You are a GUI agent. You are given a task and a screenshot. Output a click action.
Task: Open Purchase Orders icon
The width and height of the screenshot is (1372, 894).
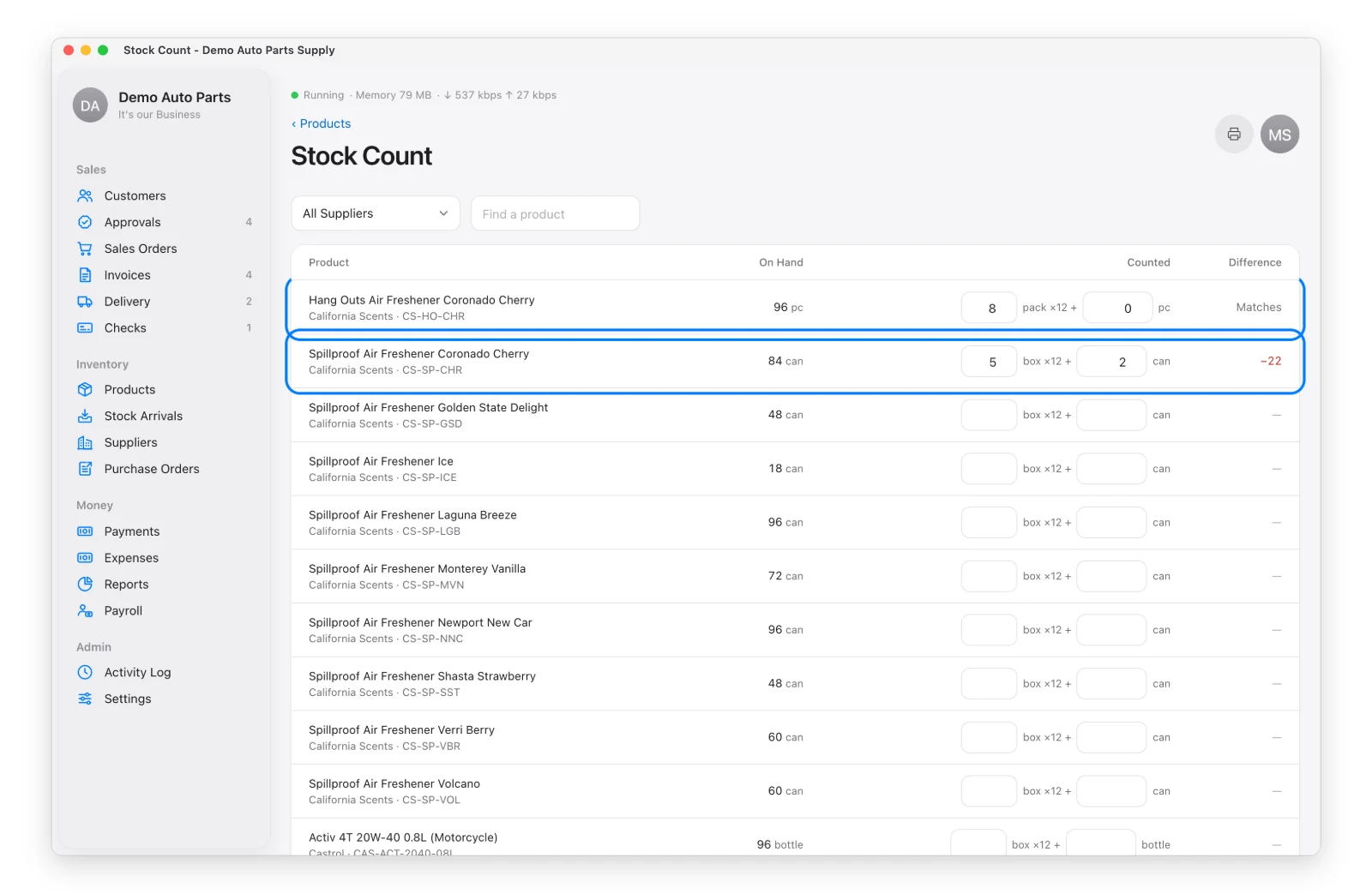85,469
